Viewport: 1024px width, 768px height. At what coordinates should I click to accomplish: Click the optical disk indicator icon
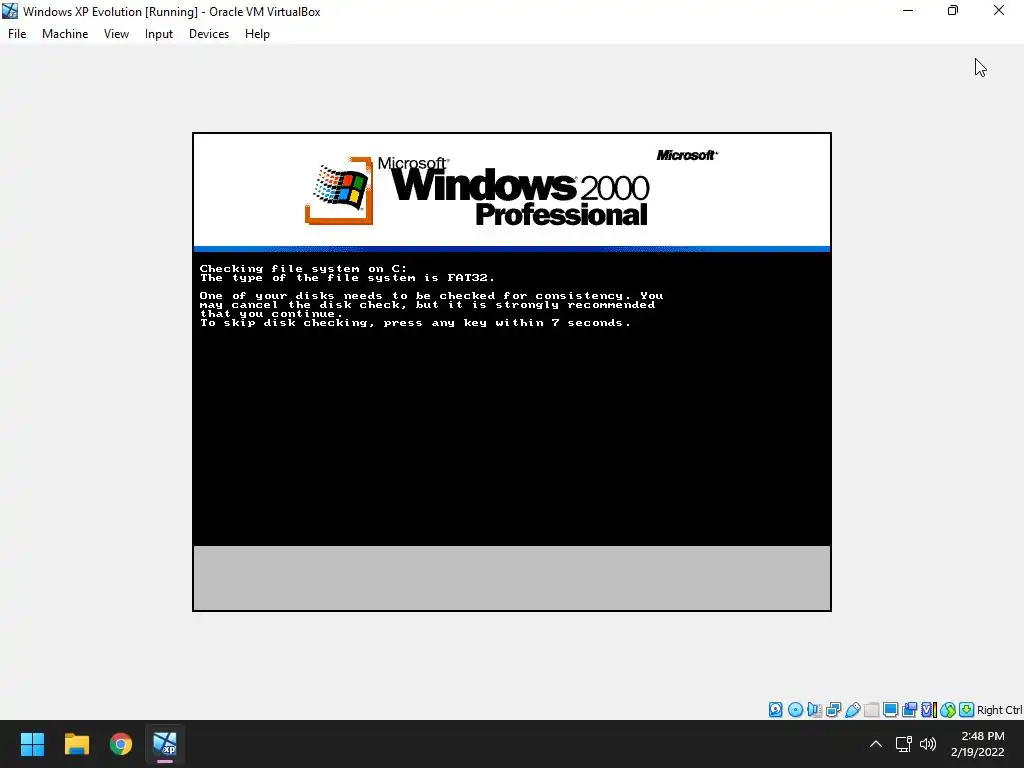pyautogui.click(x=795, y=710)
